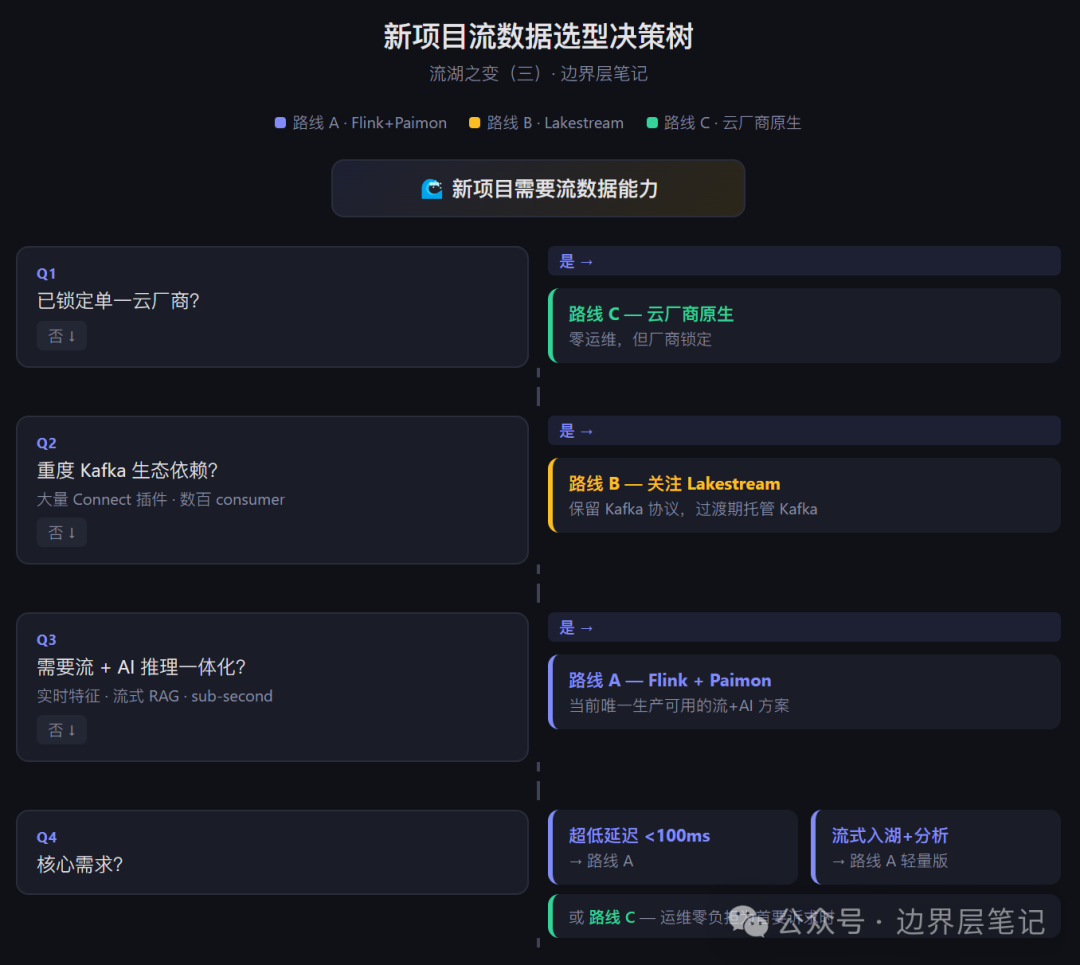Click the 否 ↓ tag in Q2 card
This screenshot has width=1080, height=965.
[x=61, y=532]
